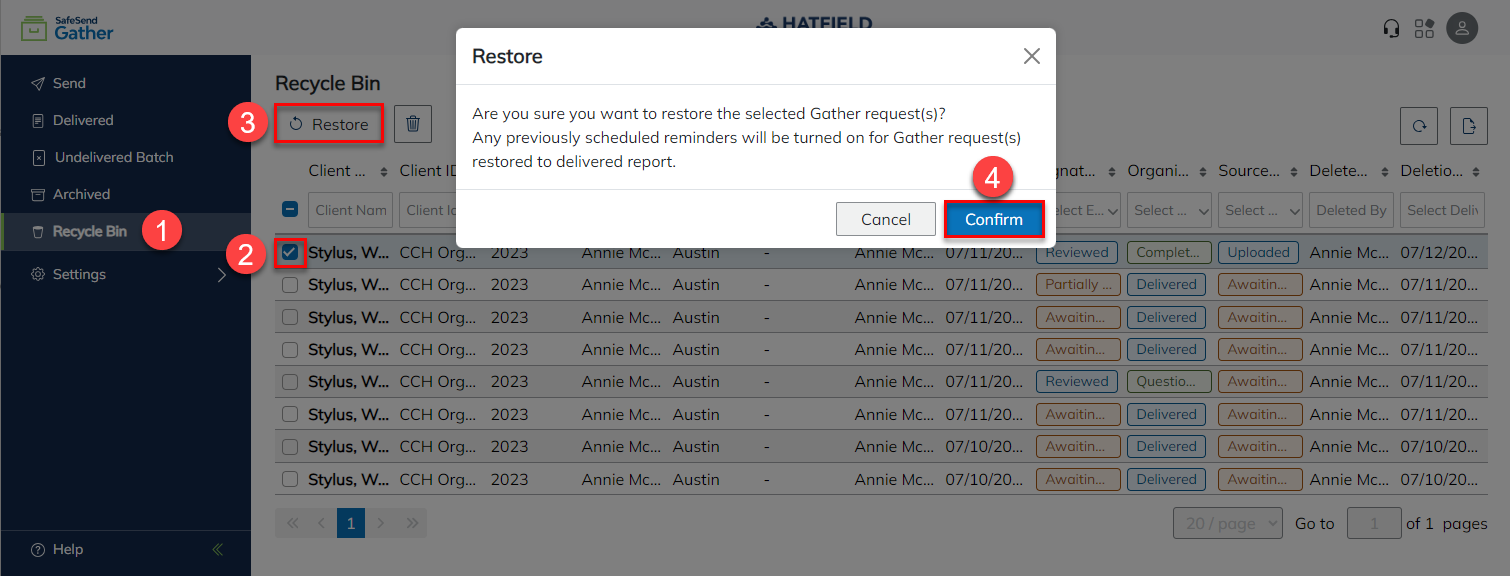The image size is (1510, 576).
Task: Click the trash delete icon next to Restore
Action: click(411, 123)
